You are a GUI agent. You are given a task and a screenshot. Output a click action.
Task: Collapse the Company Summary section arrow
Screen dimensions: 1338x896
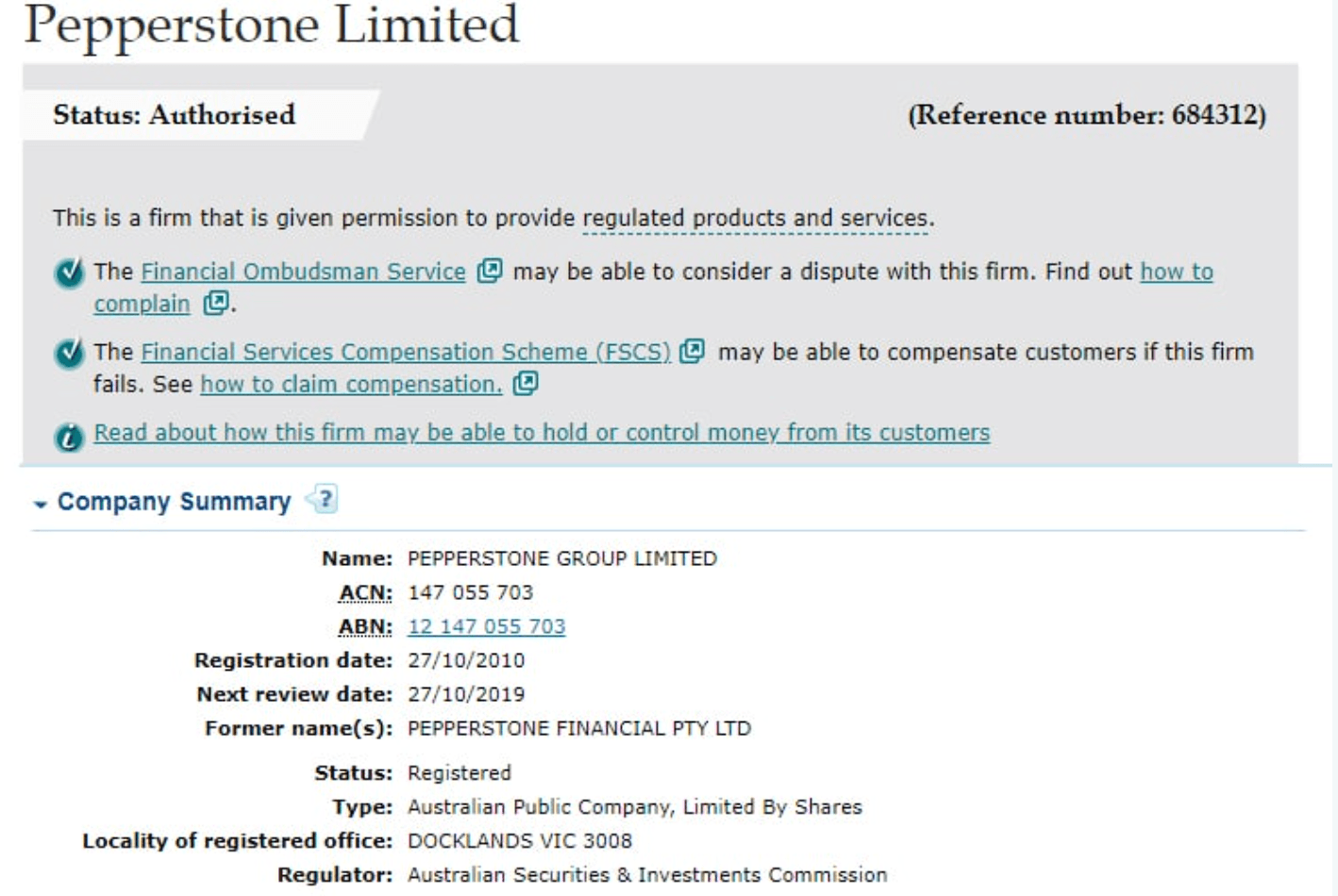click(x=40, y=504)
